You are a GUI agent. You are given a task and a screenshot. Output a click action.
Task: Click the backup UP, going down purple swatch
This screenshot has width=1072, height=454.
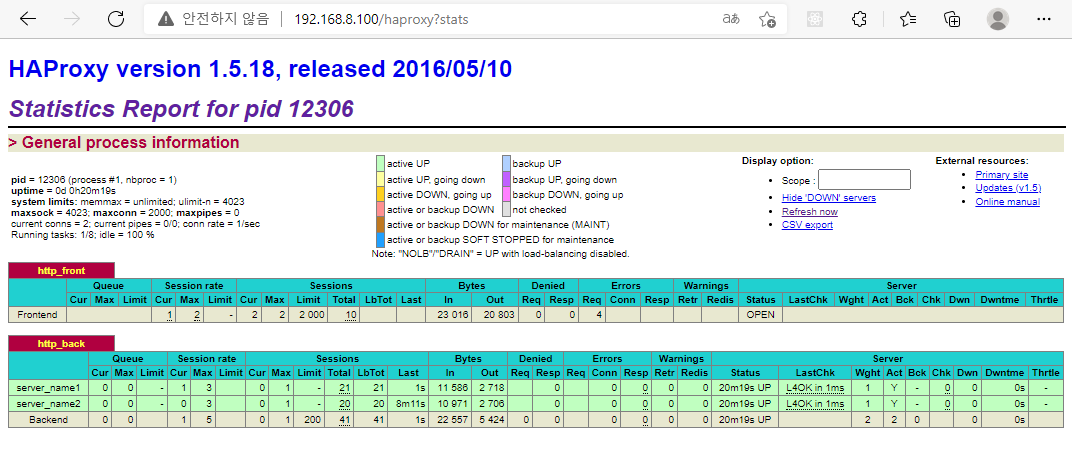click(x=506, y=179)
